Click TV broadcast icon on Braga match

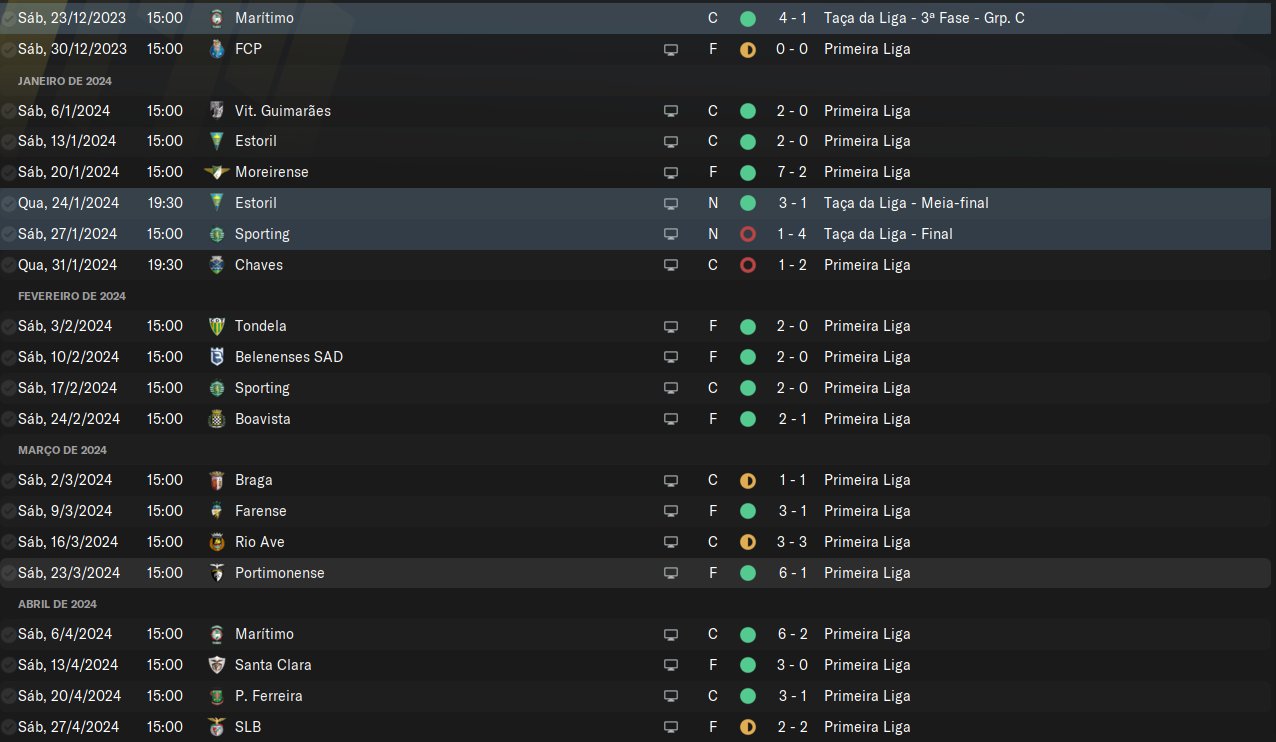671,481
